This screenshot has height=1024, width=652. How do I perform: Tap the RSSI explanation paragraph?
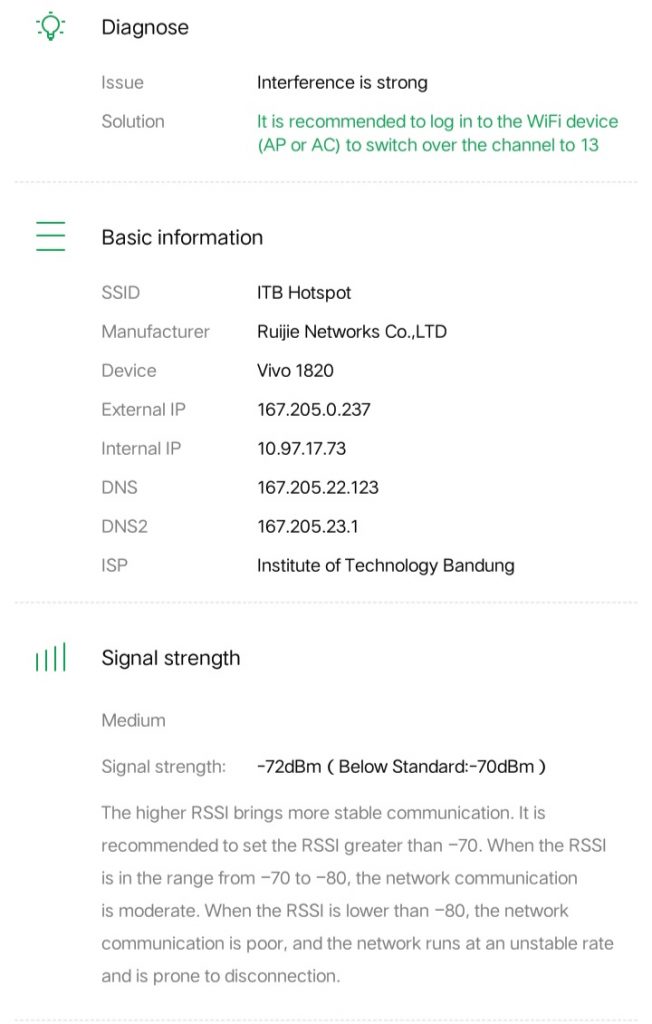coord(357,894)
